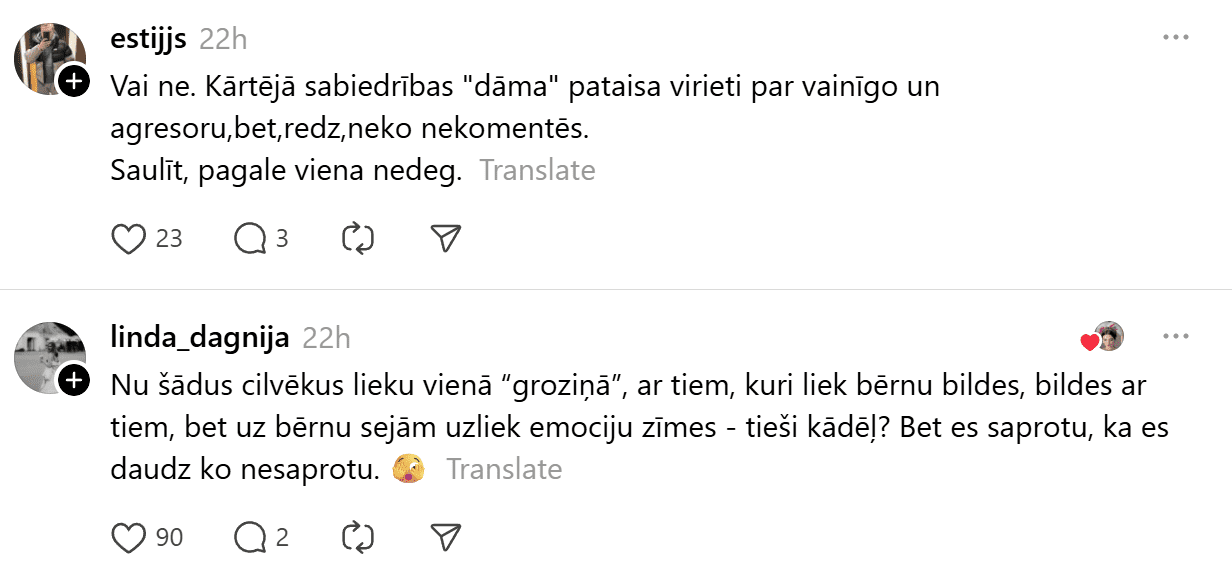Like the estijjs post
The height and width of the screenshot is (577, 1232).
[128, 239]
